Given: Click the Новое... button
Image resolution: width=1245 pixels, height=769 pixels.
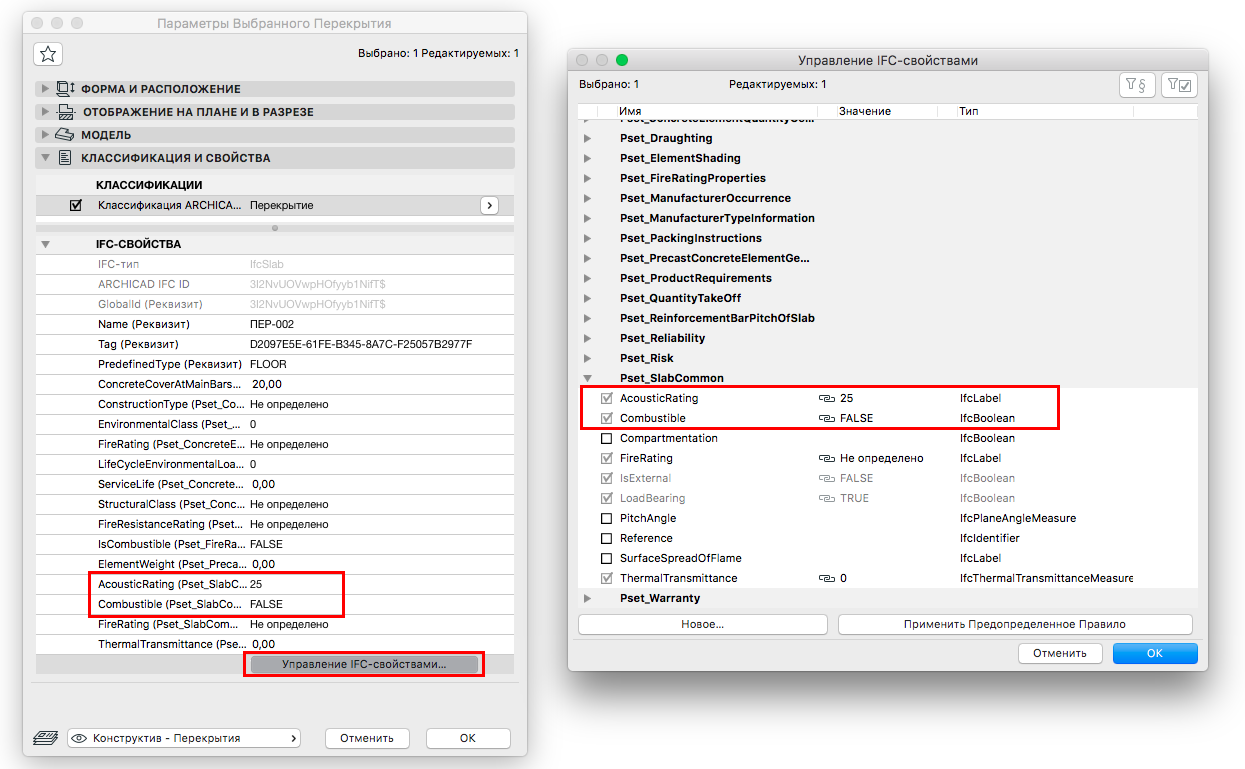Looking at the screenshot, I should point(703,624).
